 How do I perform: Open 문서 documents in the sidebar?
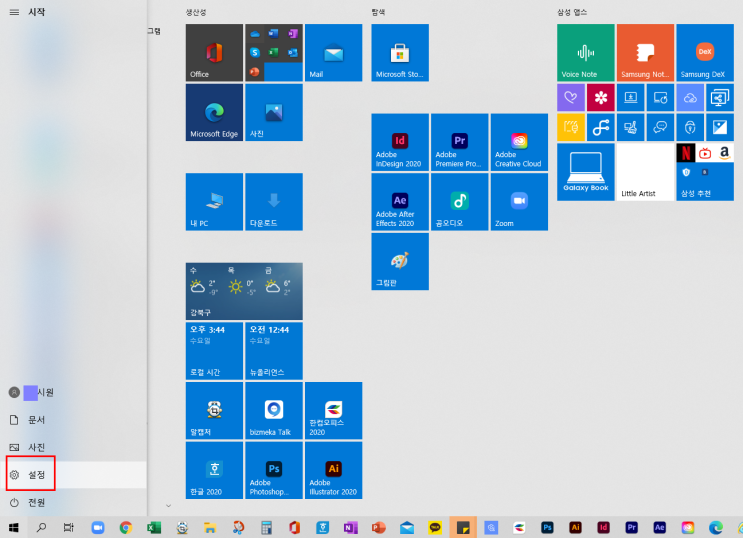27,420
